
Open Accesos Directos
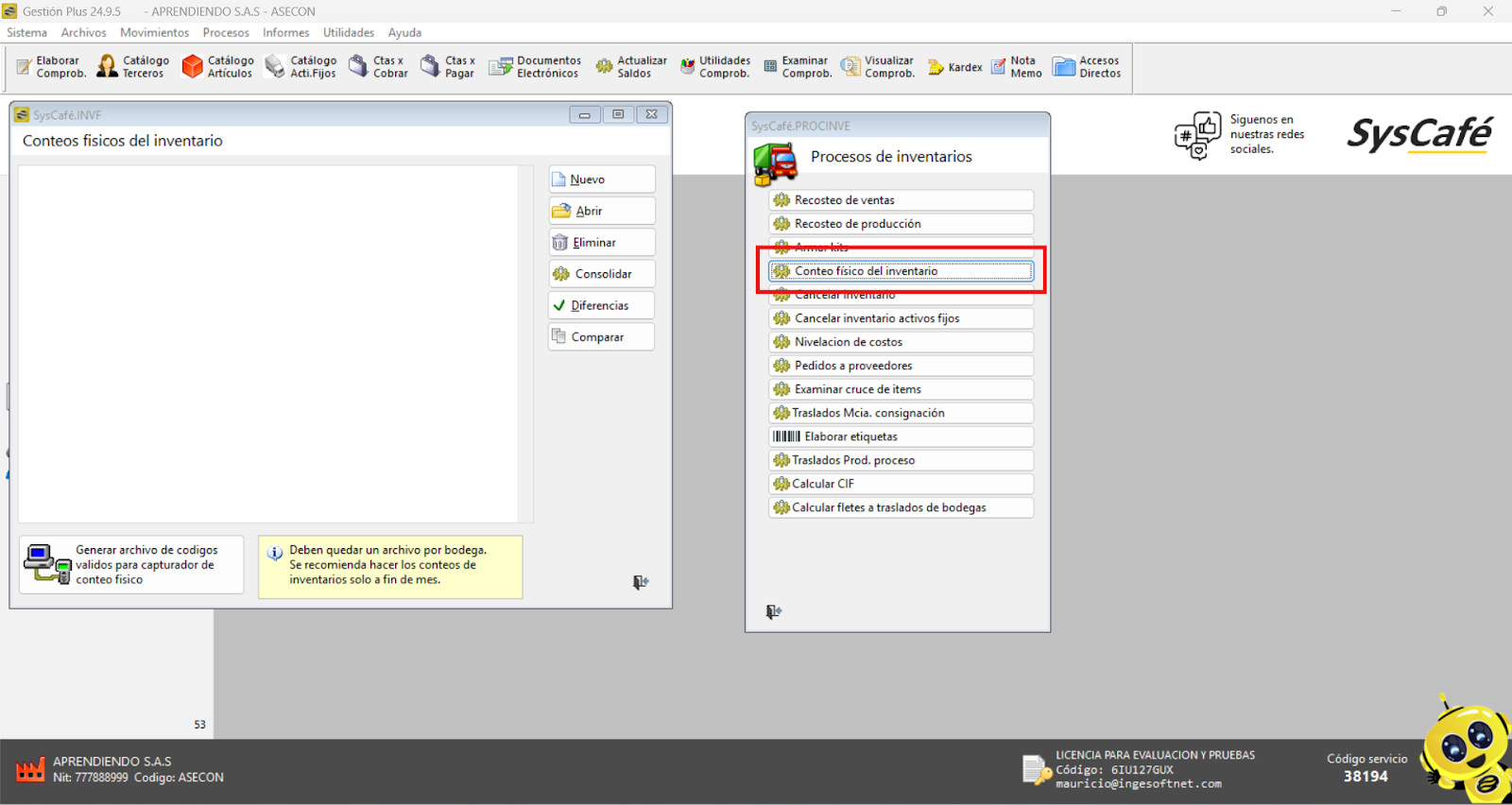coord(1087,67)
